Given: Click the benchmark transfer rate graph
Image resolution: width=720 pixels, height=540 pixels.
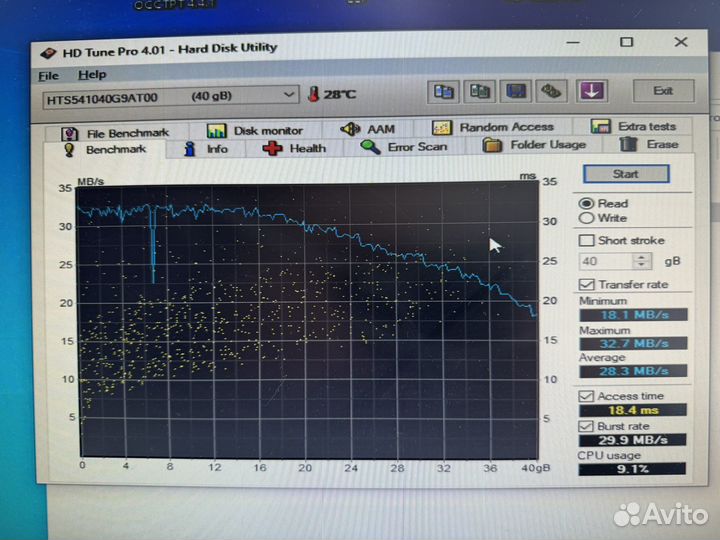Looking at the screenshot, I should (309, 321).
